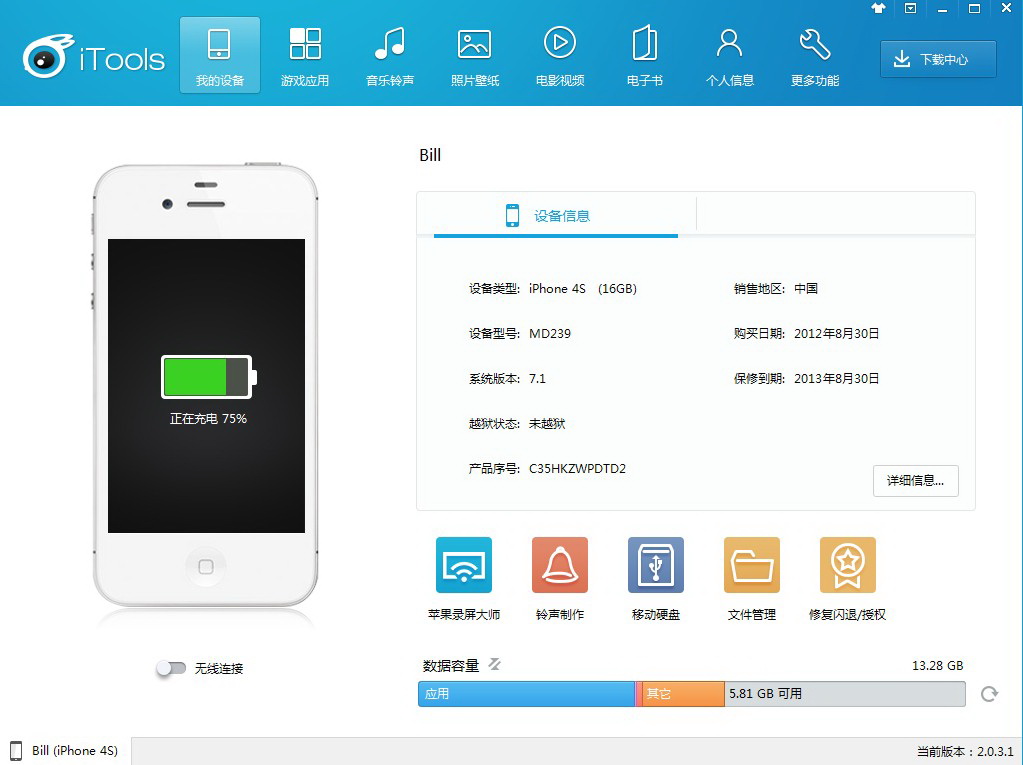
Task: Click the 下载中心 download center button
Action: [x=937, y=58]
